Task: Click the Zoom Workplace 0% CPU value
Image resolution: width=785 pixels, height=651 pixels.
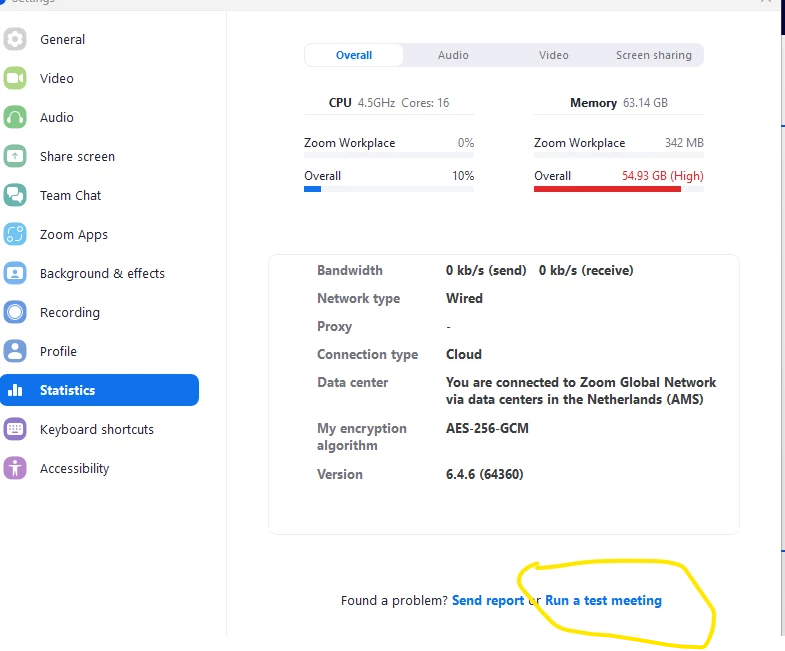Action: (x=466, y=143)
